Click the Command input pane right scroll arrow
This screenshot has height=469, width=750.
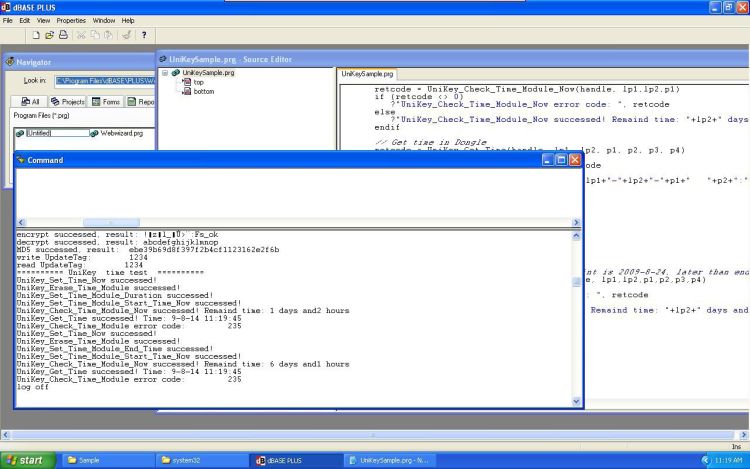[576, 222]
